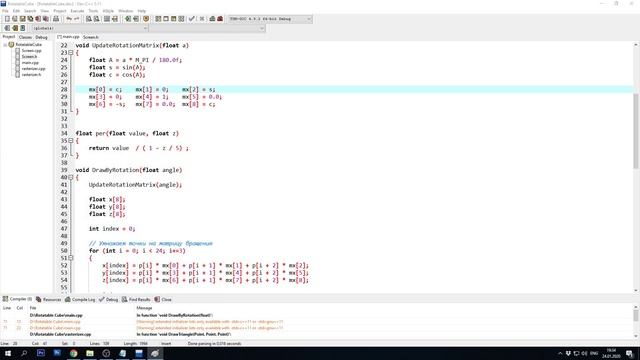Switch to the Screen.h editor tab
Image resolution: width=640 pixels, height=360 pixels.
pyautogui.click(x=91, y=37)
